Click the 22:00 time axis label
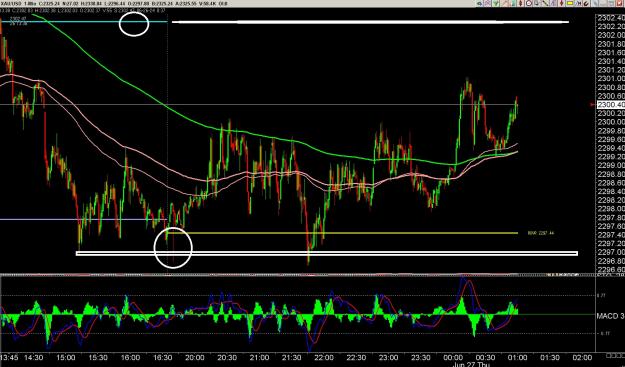The height and width of the screenshot is (367, 625). point(324,357)
